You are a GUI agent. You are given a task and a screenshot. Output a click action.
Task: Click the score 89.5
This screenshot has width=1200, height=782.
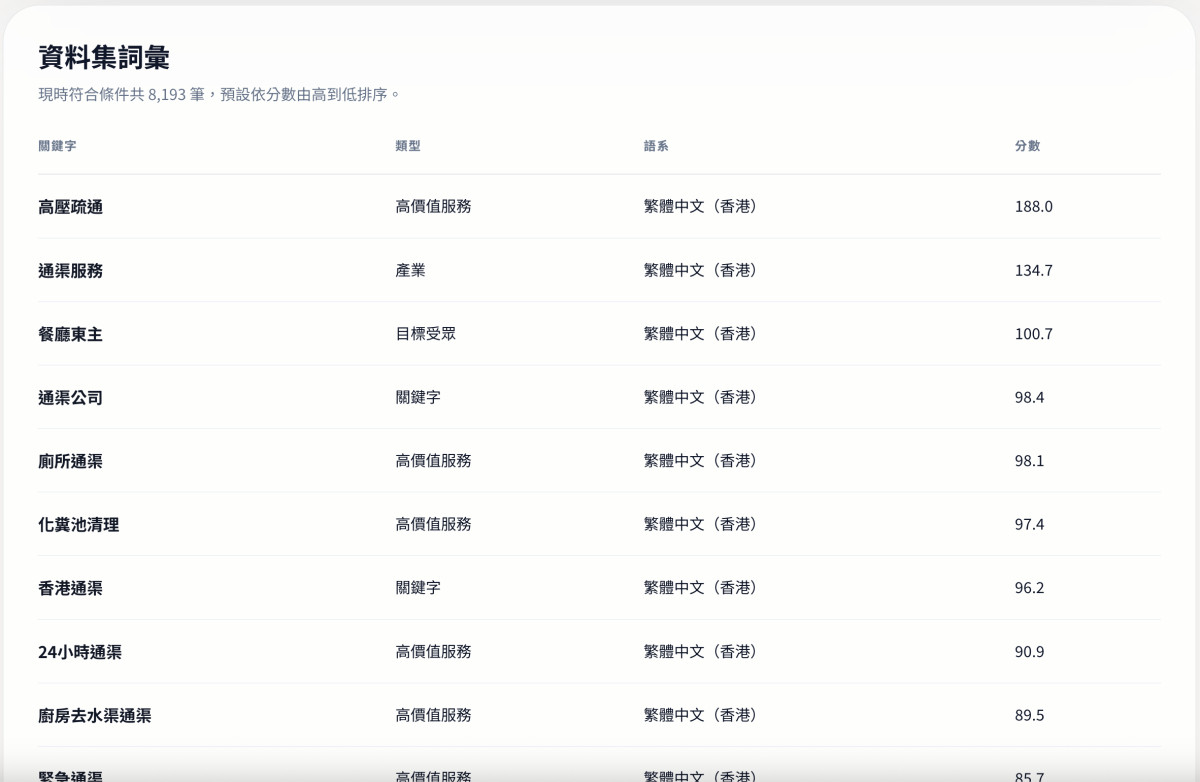click(1030, 716)
